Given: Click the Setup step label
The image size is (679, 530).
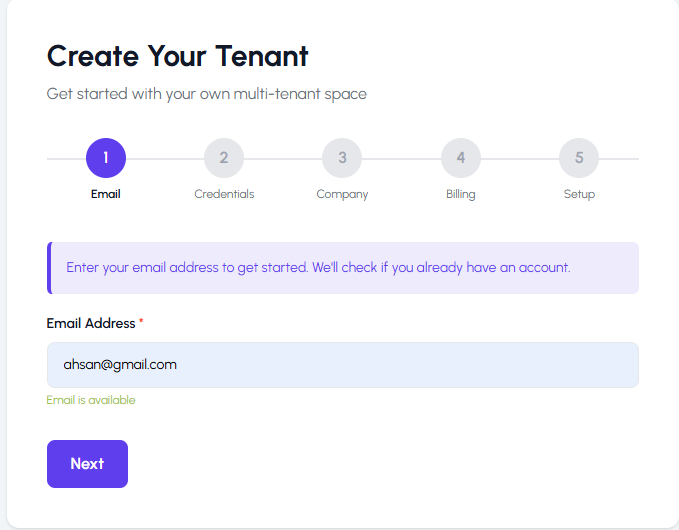Looking at the screenshot, I should tap(579, 194).
